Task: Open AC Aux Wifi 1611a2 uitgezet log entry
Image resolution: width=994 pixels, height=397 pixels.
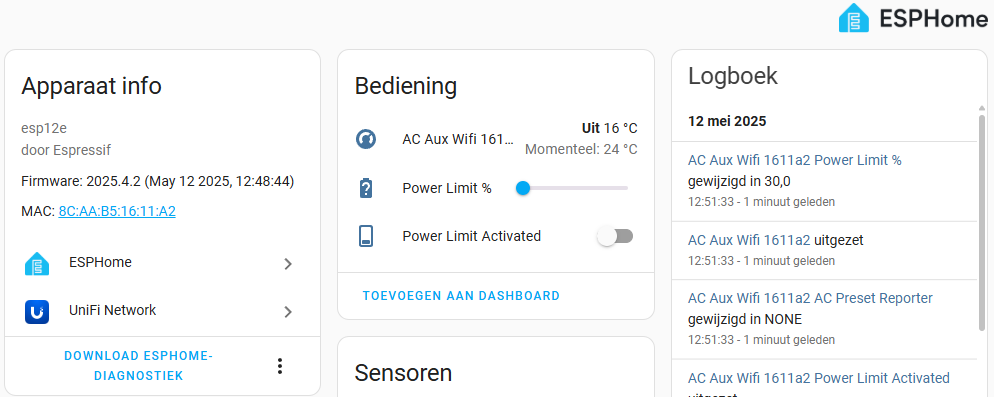Action: [749, 240]
